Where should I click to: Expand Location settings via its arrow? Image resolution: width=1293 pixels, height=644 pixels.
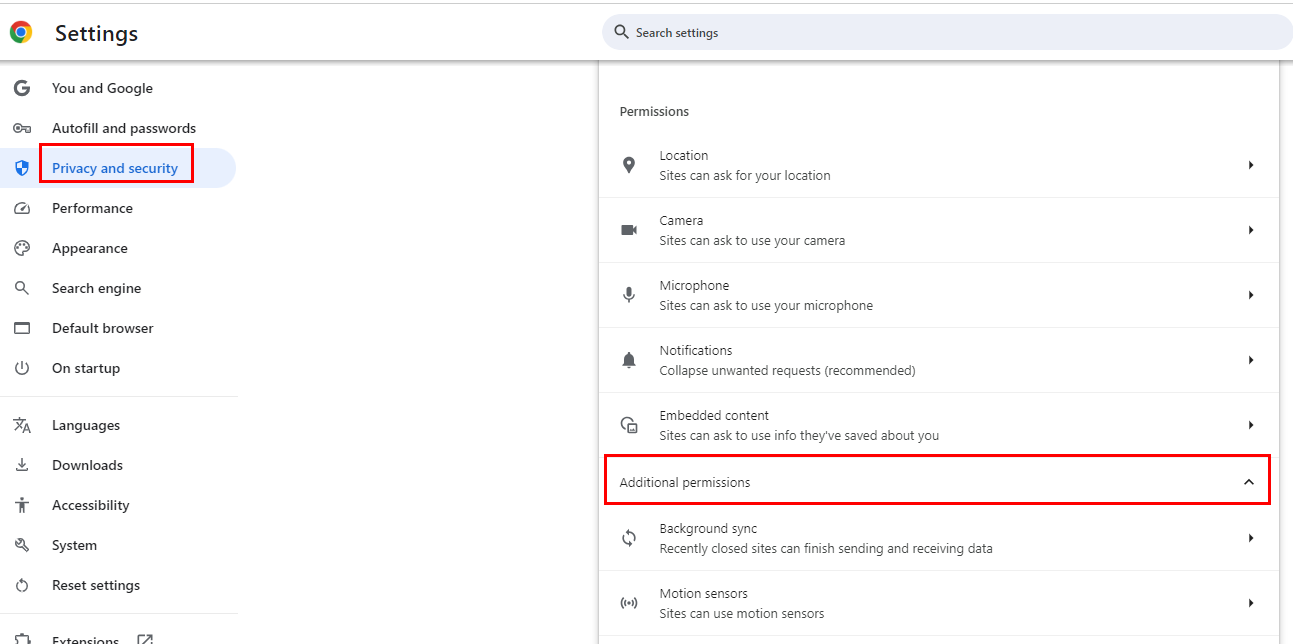pos(1250,165)
